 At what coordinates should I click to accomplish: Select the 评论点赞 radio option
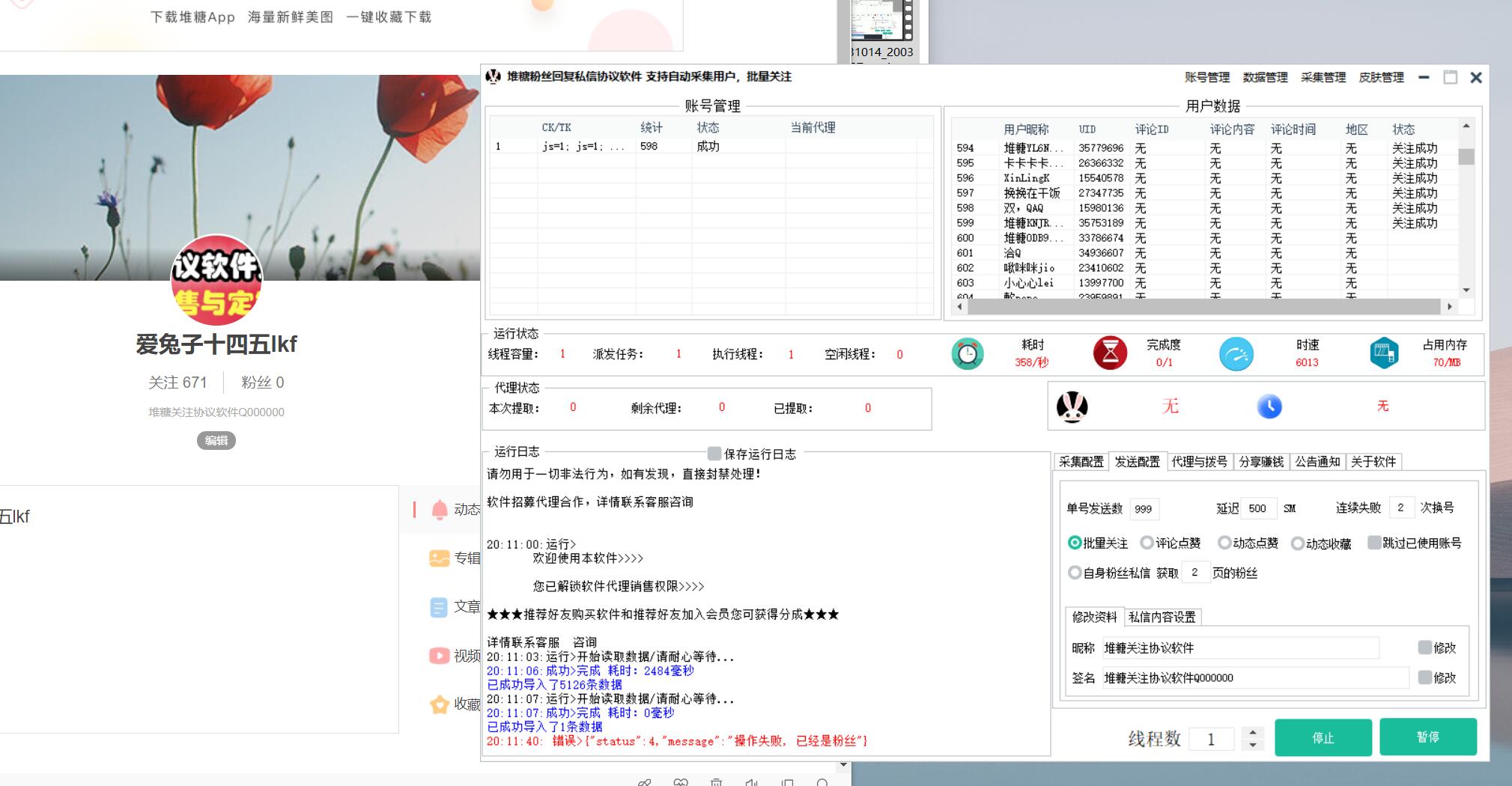(1147, 543)
